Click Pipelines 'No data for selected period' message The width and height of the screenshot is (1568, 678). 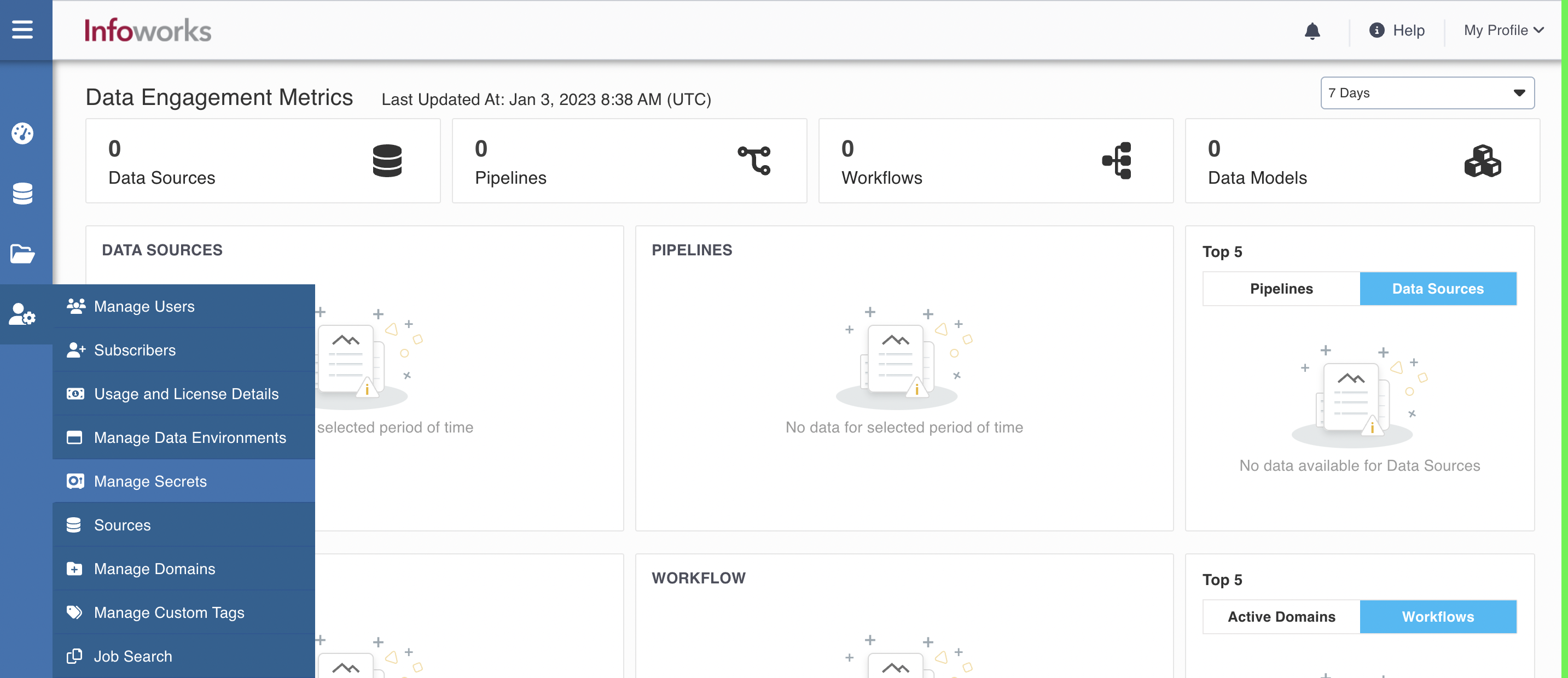(904, 427)
